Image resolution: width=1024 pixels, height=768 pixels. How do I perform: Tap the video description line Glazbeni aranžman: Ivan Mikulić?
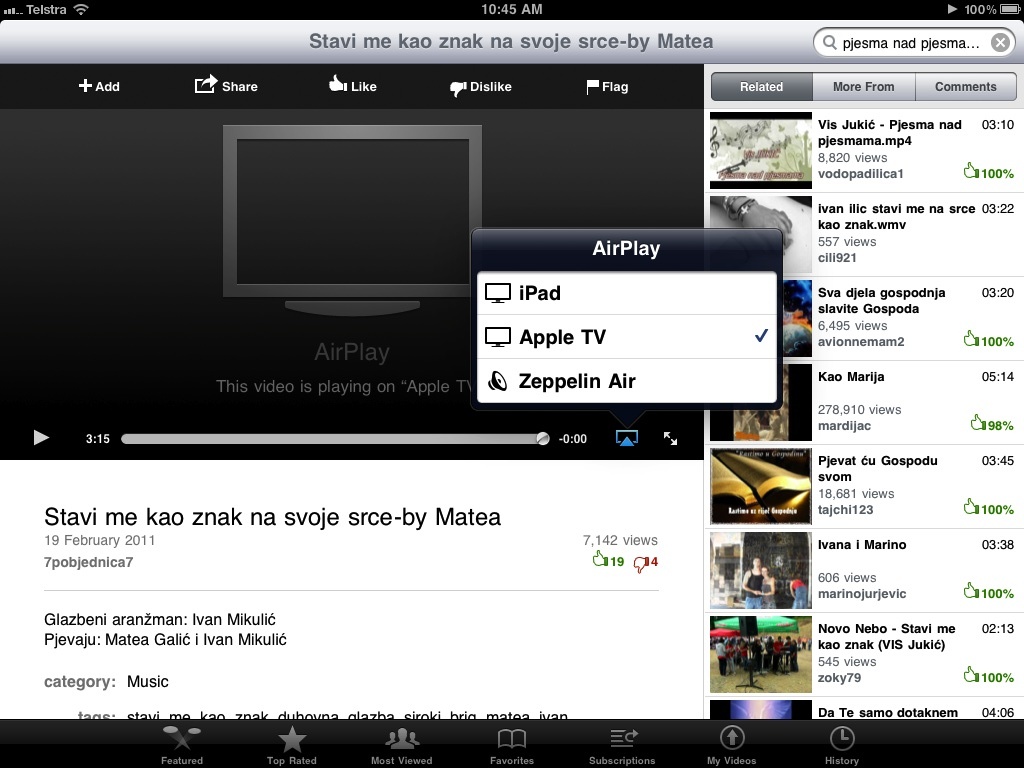point(160,619)
